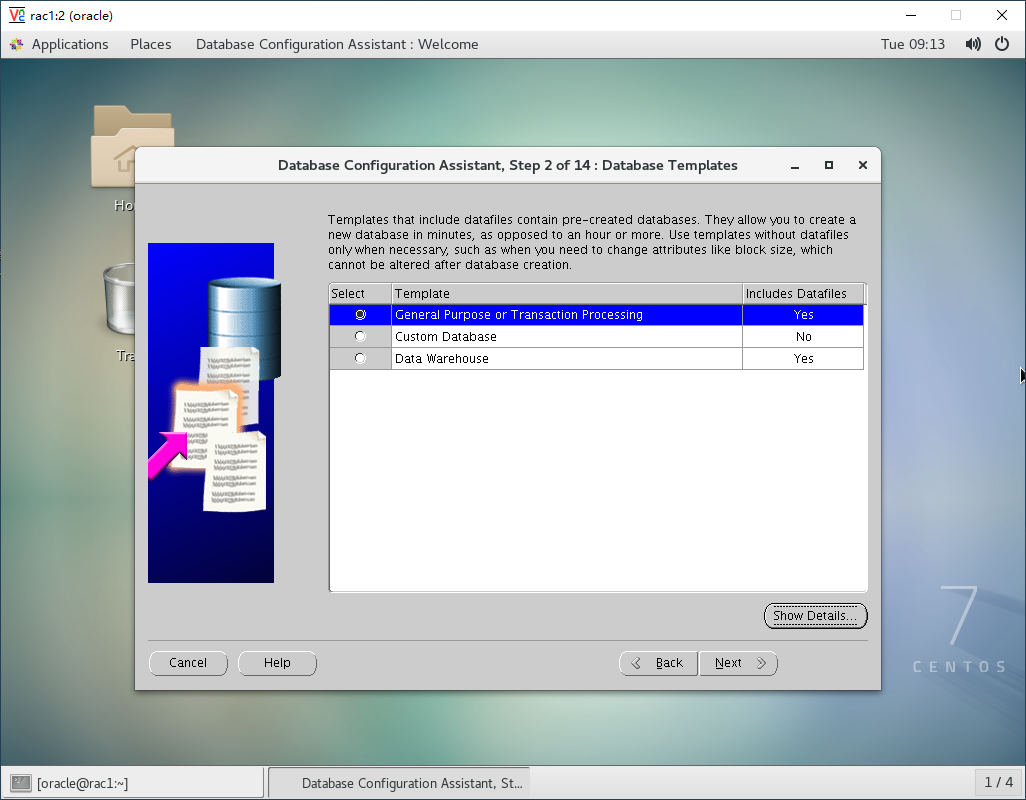Image resolution: width=1026 pixels, height=800 pixels.
Task: Click the Back button
Action: 658,663
